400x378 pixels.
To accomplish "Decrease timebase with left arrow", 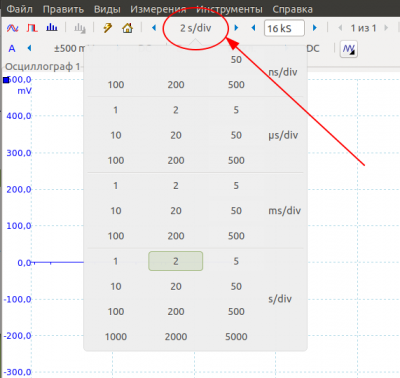I will point(154,28).
